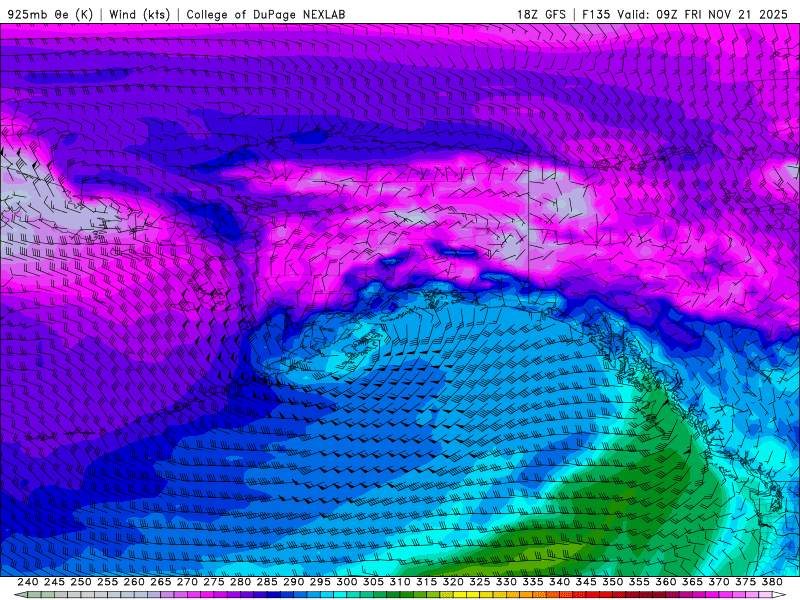Click the '295' legend value

pos(320,582)
